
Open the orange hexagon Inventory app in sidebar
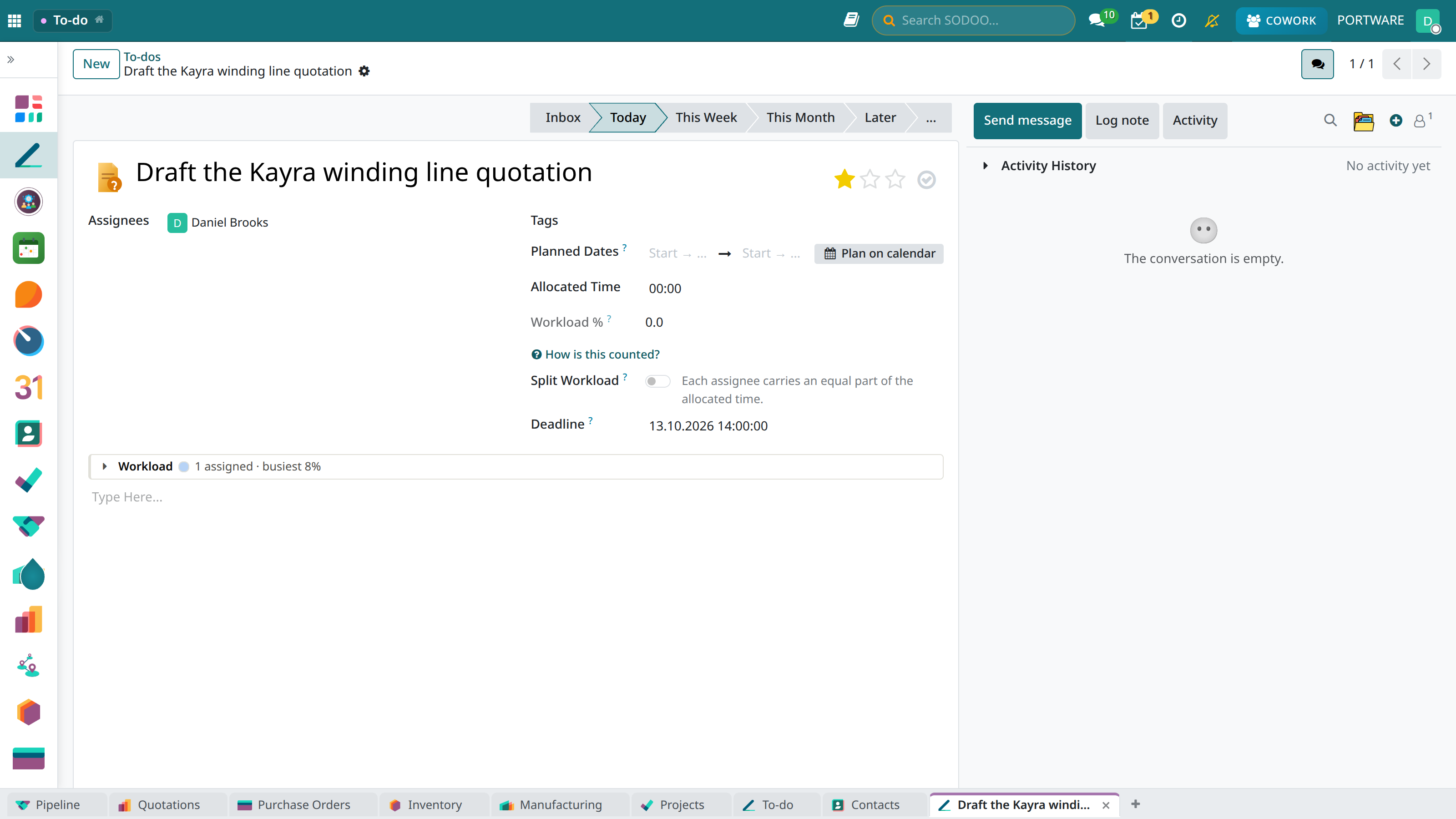pos(29,712)
